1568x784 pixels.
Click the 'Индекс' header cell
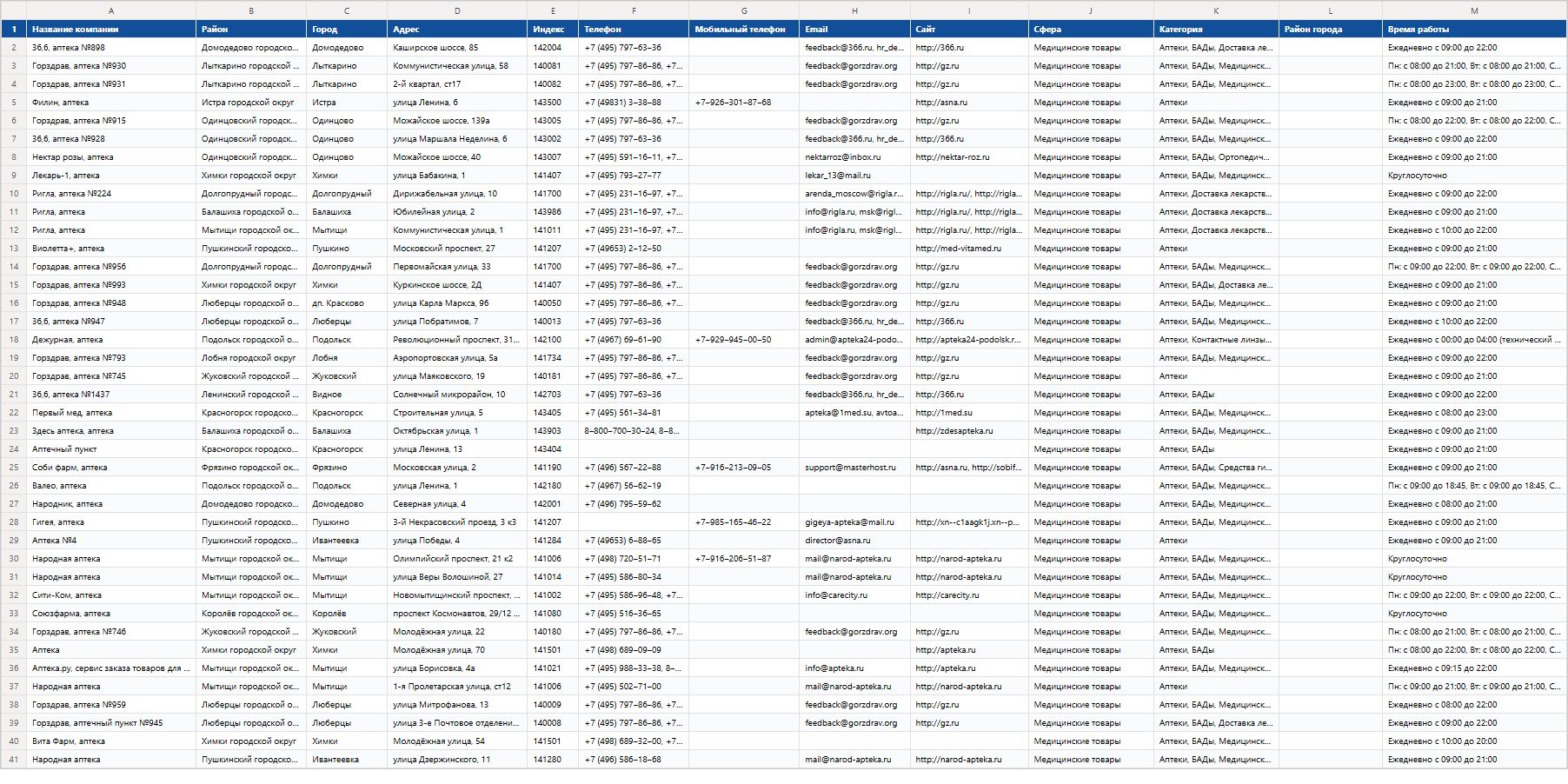pos(553,30)
